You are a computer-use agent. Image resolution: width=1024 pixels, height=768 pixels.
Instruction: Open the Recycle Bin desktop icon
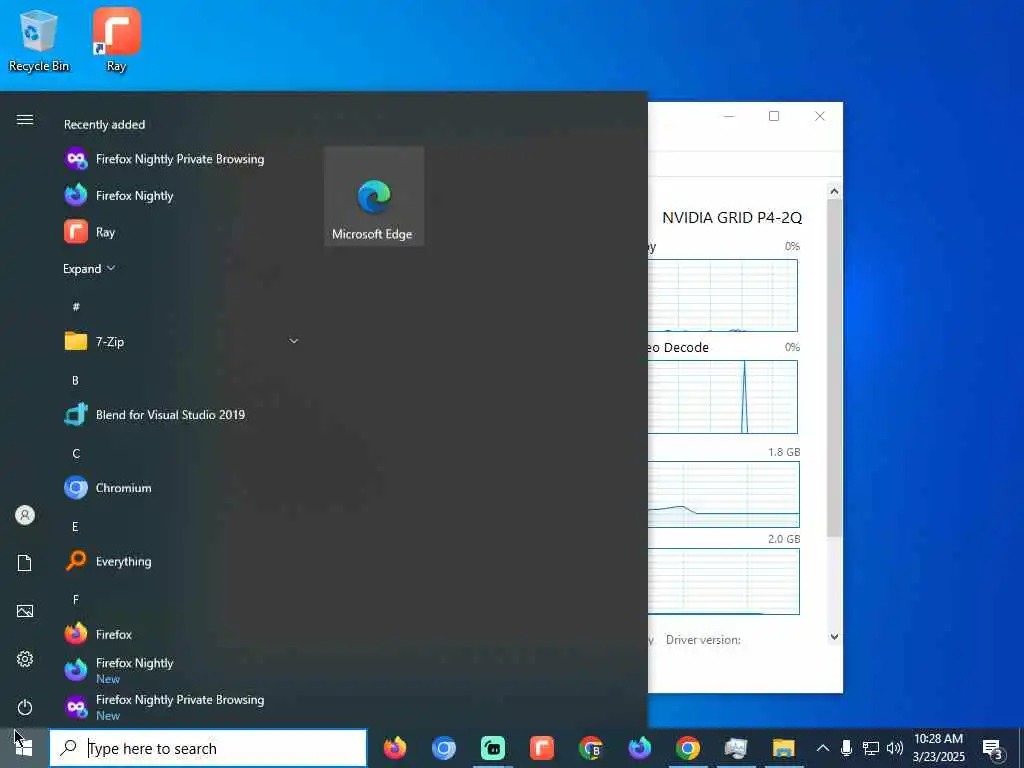39,40
